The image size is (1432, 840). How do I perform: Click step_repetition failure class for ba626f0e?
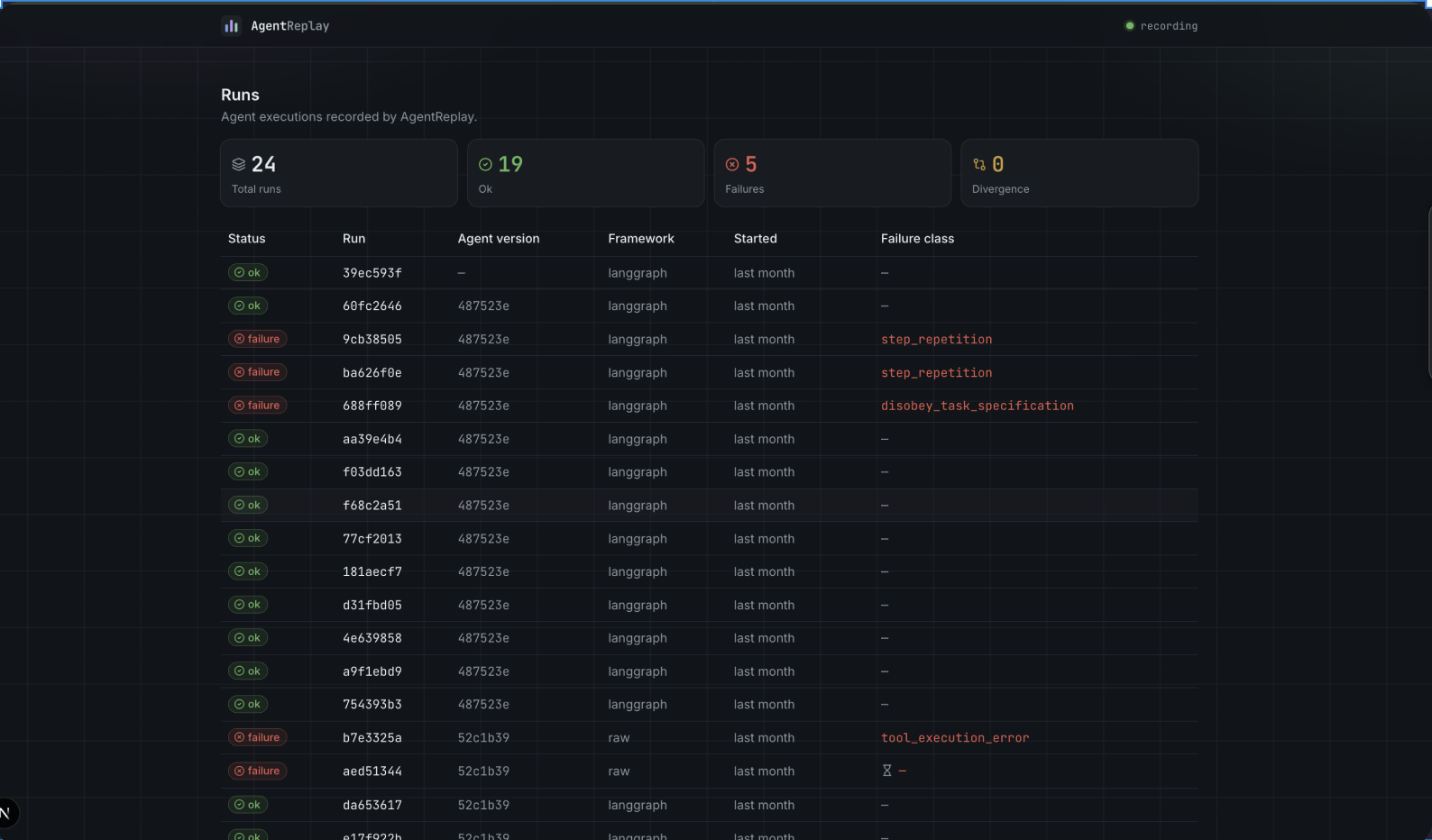[x=937, y=373]
